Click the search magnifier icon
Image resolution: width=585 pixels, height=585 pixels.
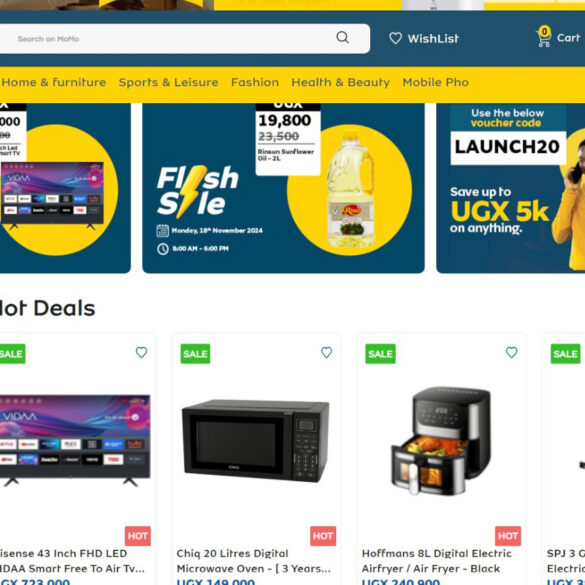342,37
